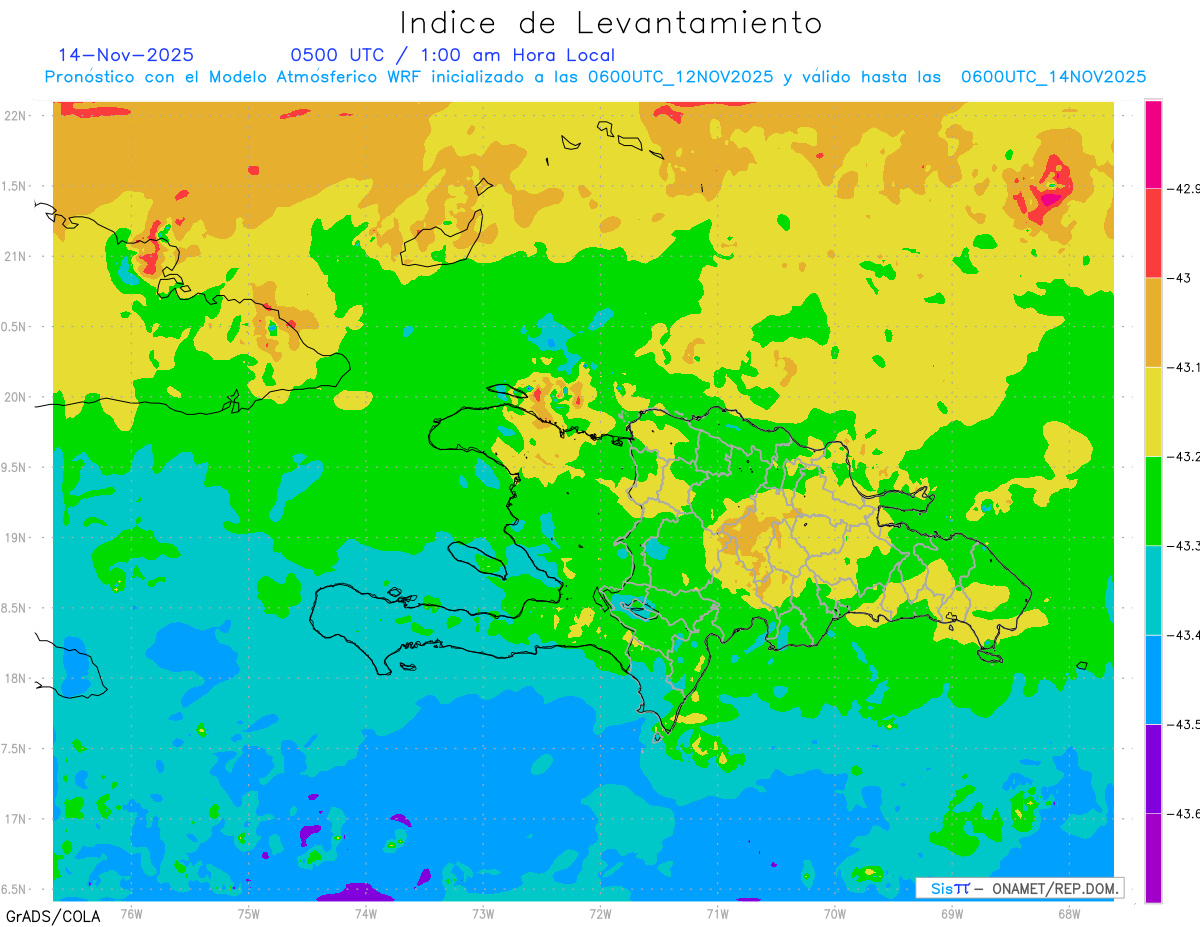
Task: Click the colorbar value "-43.3"
Action: tap(1184, 545)
